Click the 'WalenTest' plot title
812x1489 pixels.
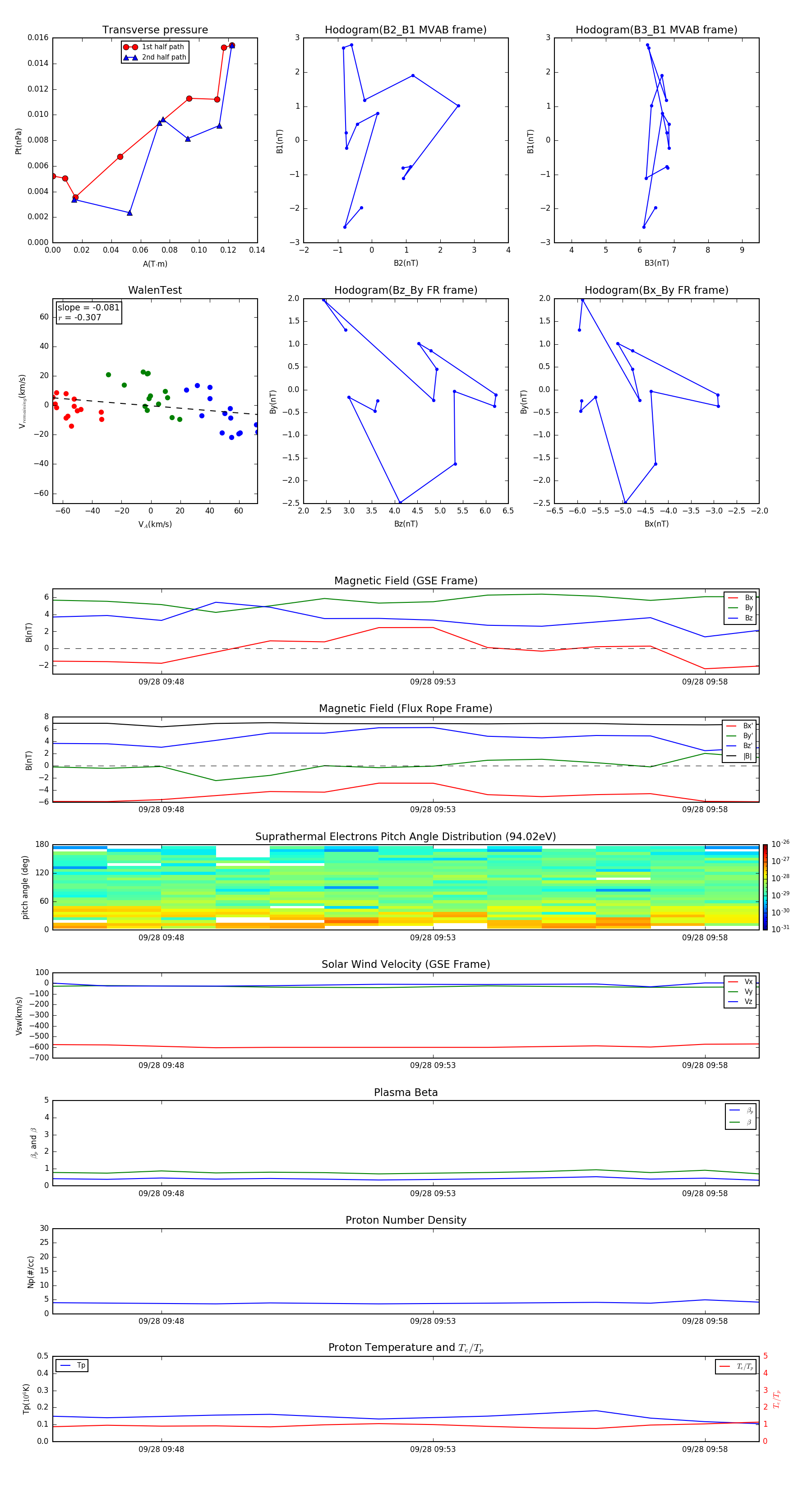pos(155,290)
